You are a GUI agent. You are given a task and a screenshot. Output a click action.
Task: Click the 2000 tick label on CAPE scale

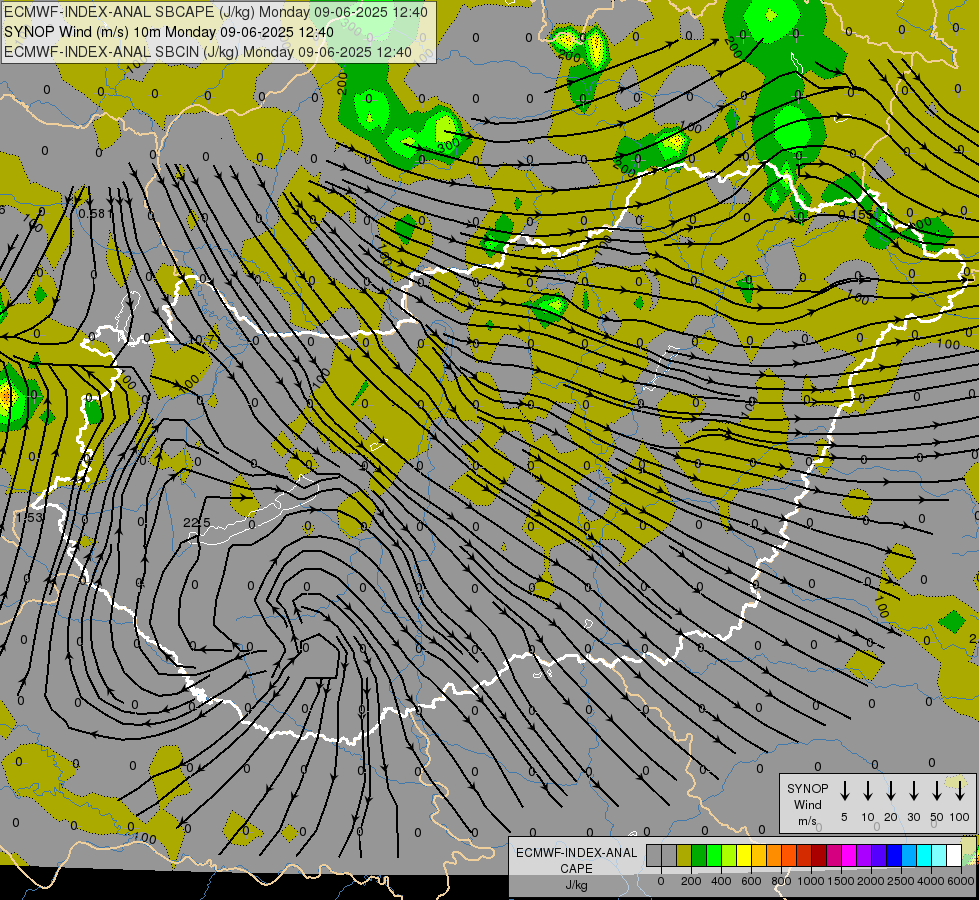point(871,881)
